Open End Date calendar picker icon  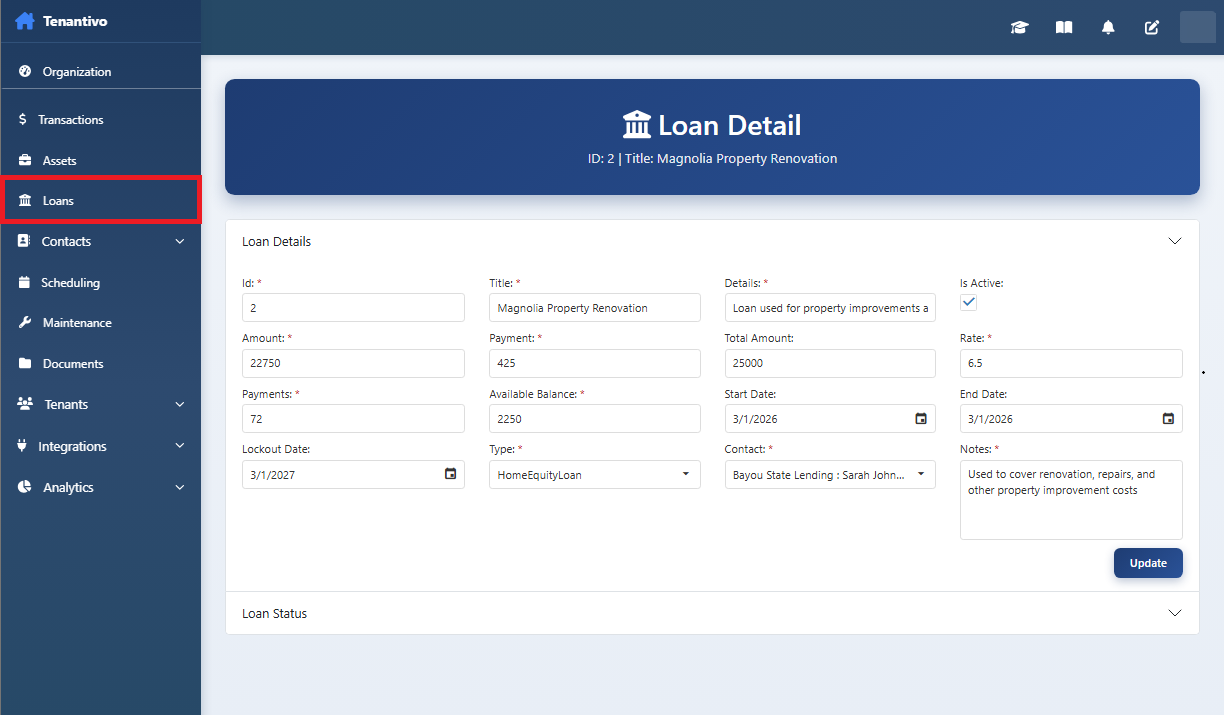click(x=1168, y=419)
